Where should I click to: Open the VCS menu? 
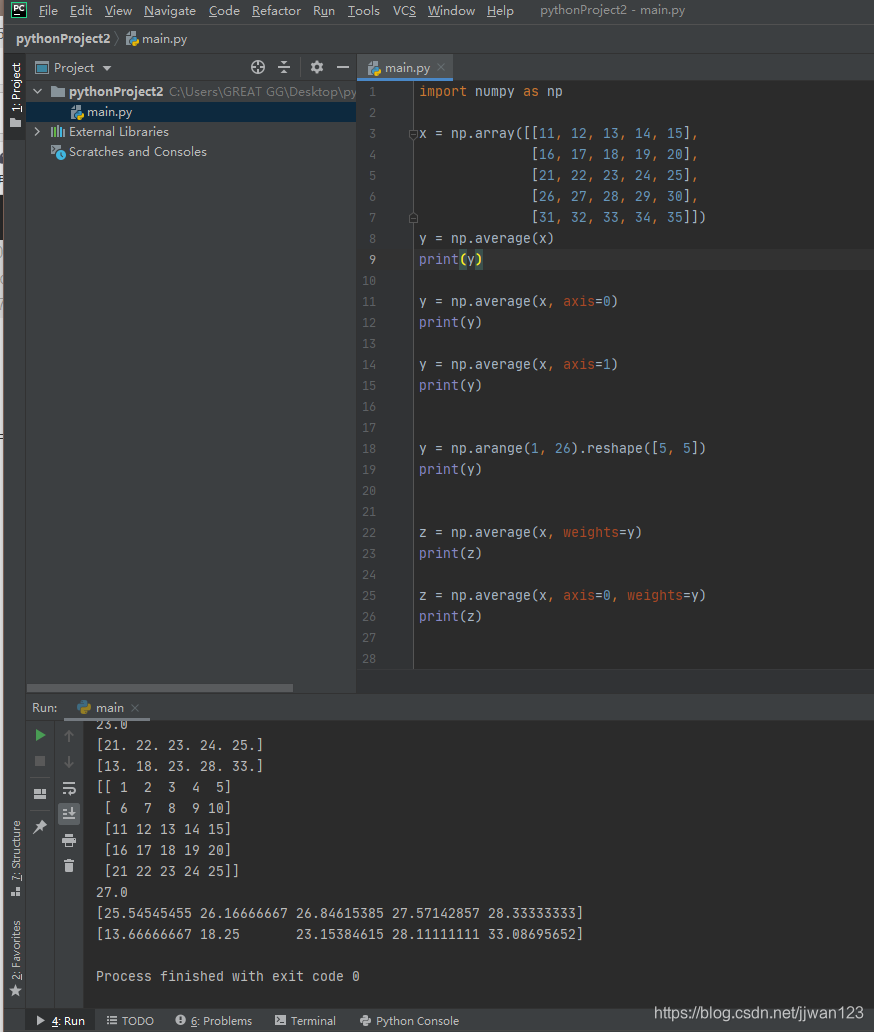[x=404, y=11]
